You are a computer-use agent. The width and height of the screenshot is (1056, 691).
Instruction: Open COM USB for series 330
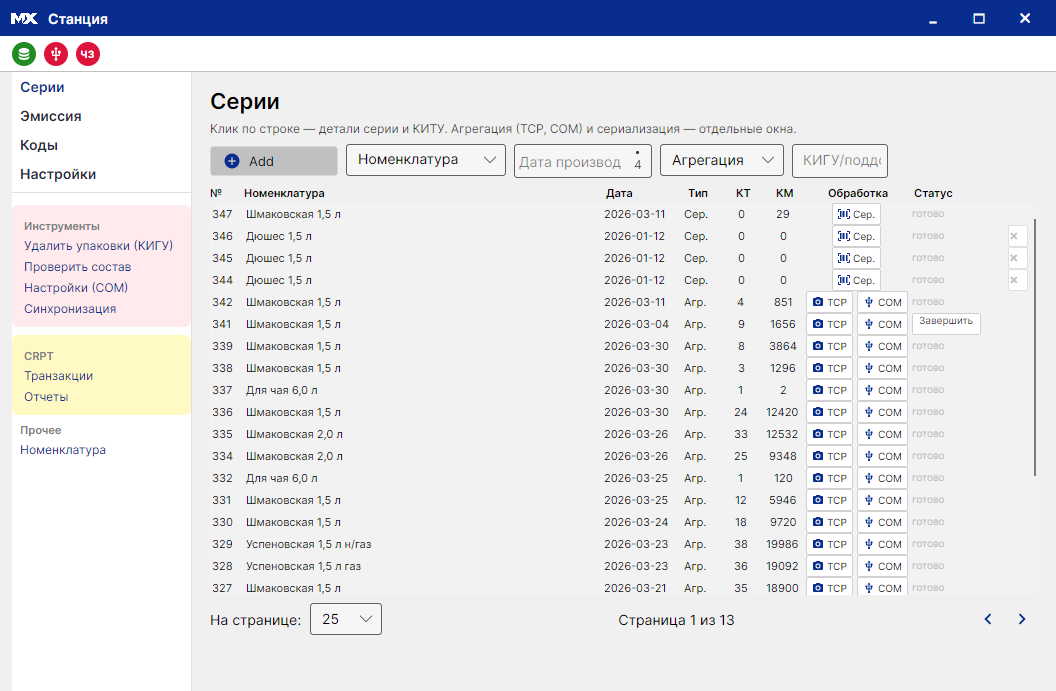[882, 522]
